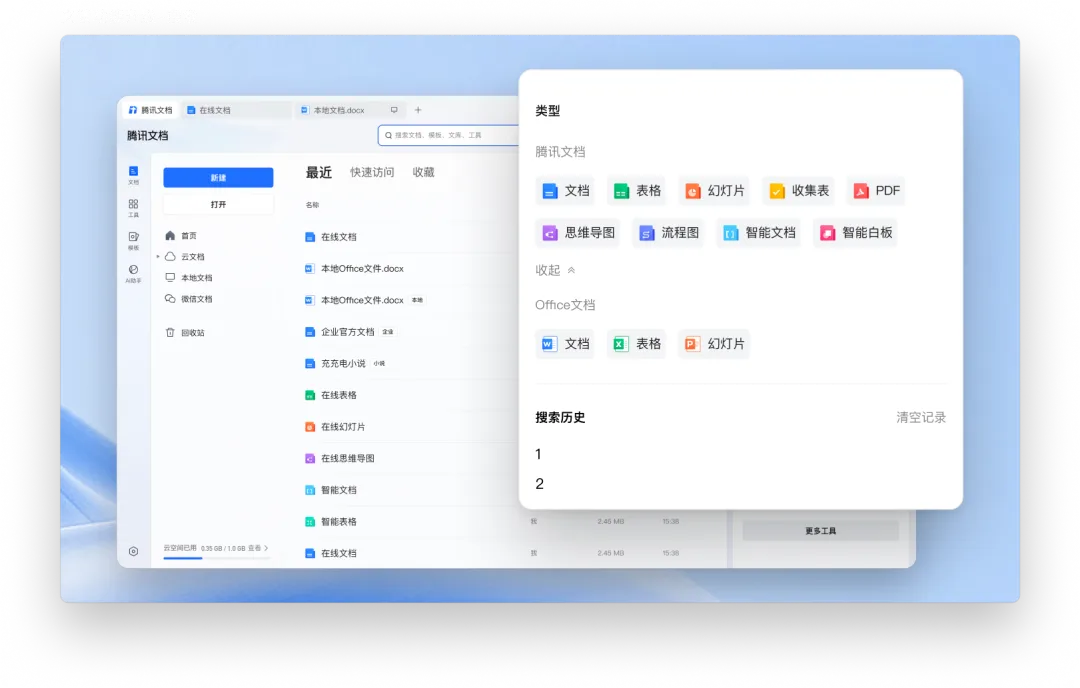This screenshot has height=688, width=1080.
Task: Choose Excel 表格 under Office文档
Action: click(636, 344)
